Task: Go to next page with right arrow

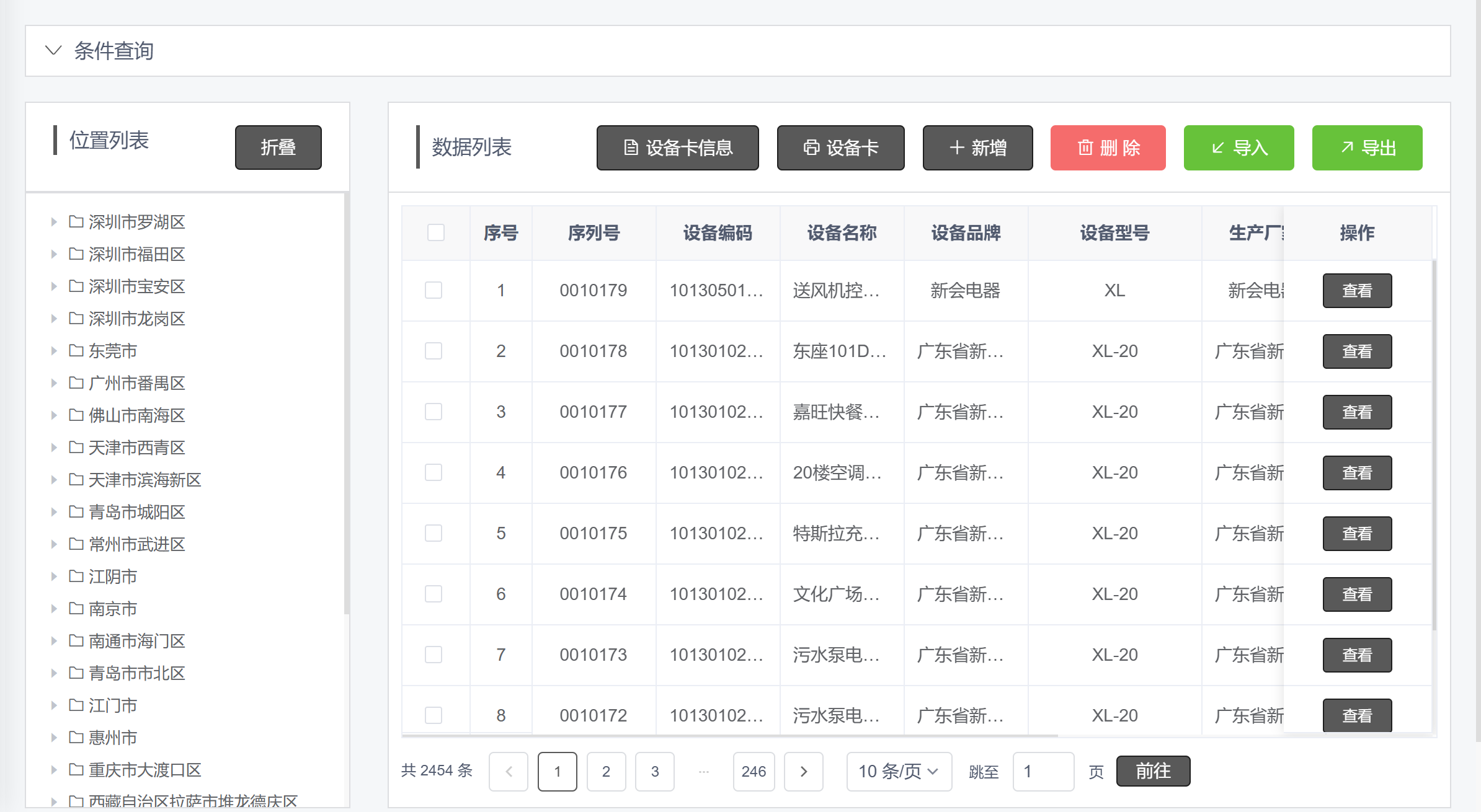Action: (803, 771)
